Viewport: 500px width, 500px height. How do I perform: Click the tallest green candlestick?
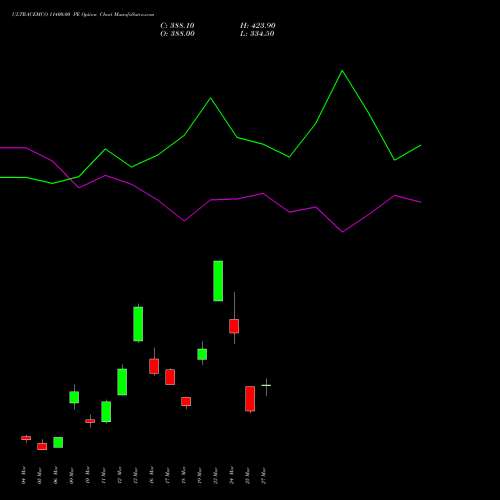click(x=218, y=281)
